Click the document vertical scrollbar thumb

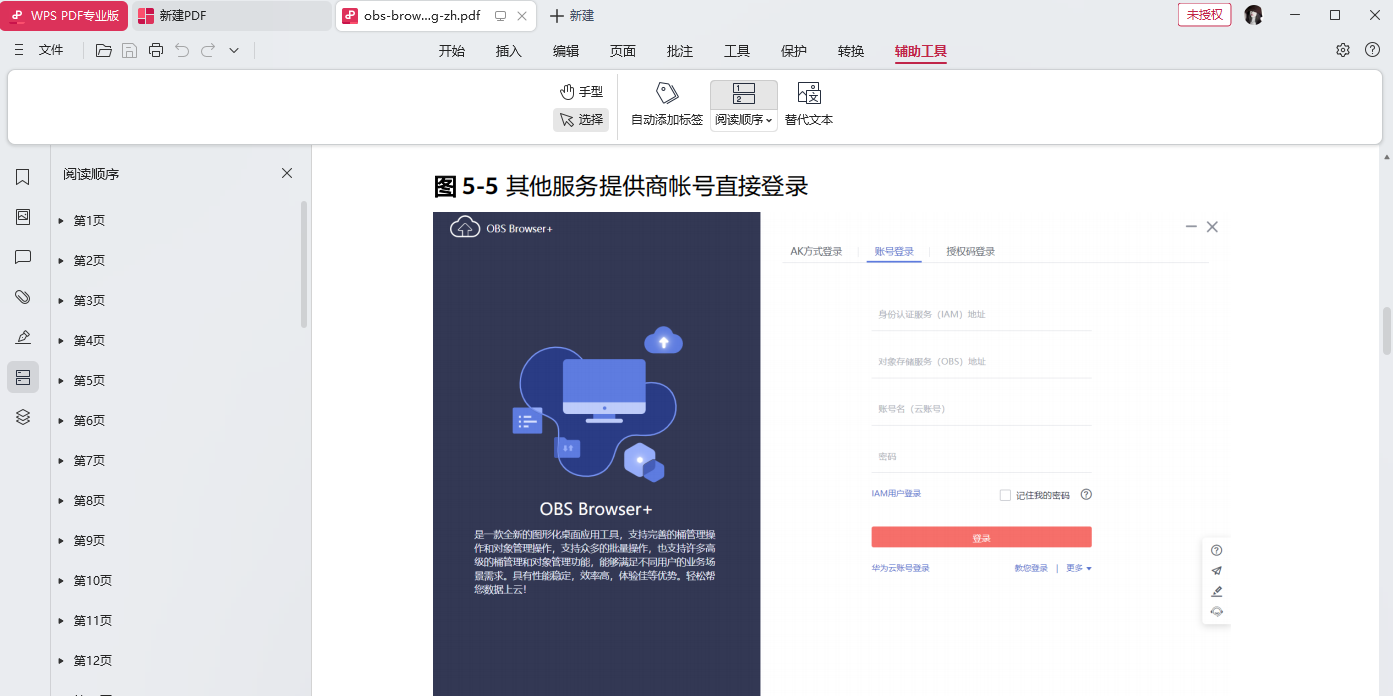(1387, 331)
